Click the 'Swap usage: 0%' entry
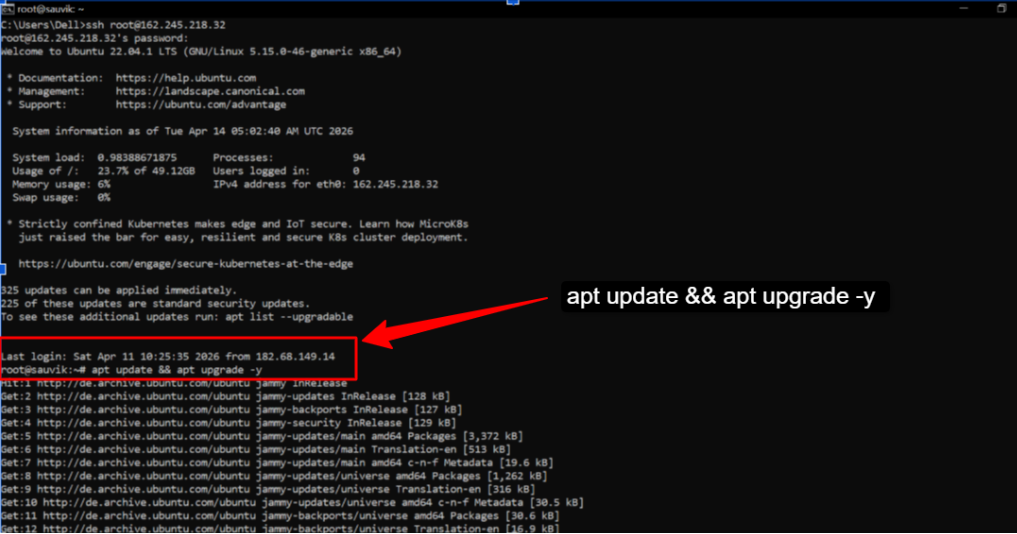This screenshot has width=1017, height=534. click(x=61, y=197)
